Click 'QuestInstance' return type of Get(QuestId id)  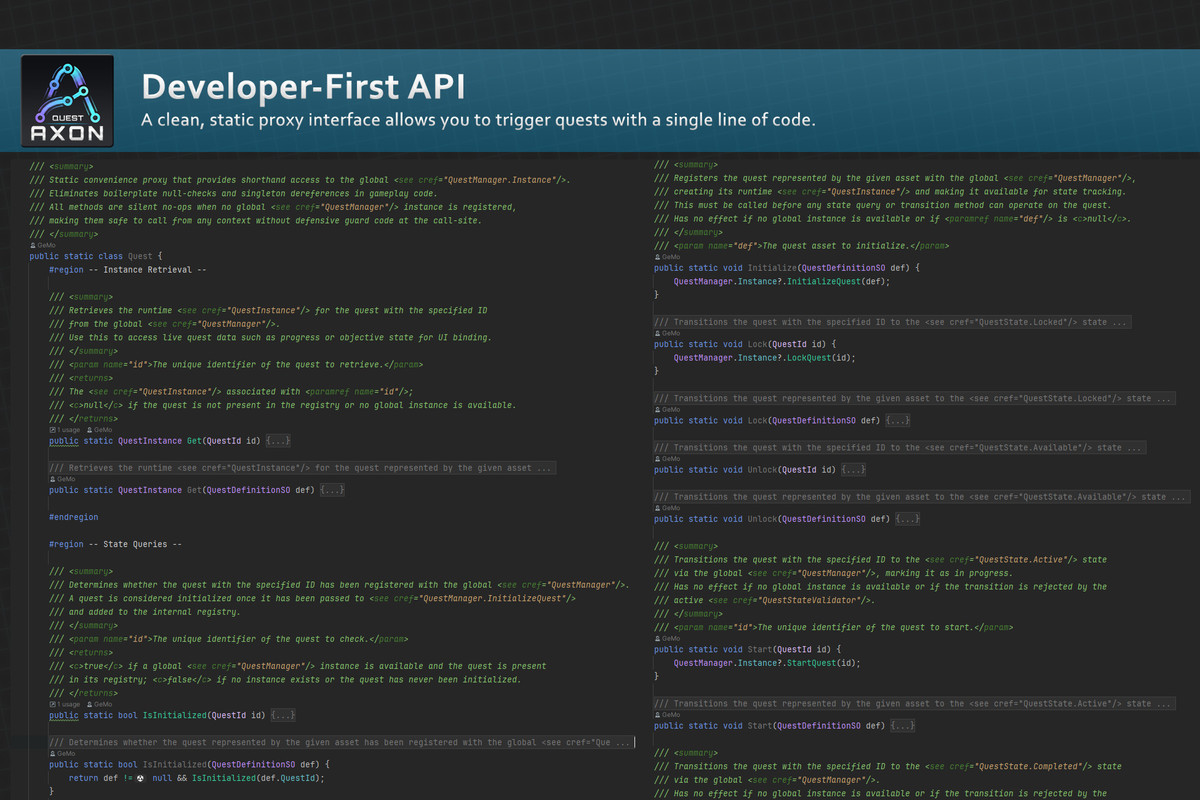[x=150, y=441]
